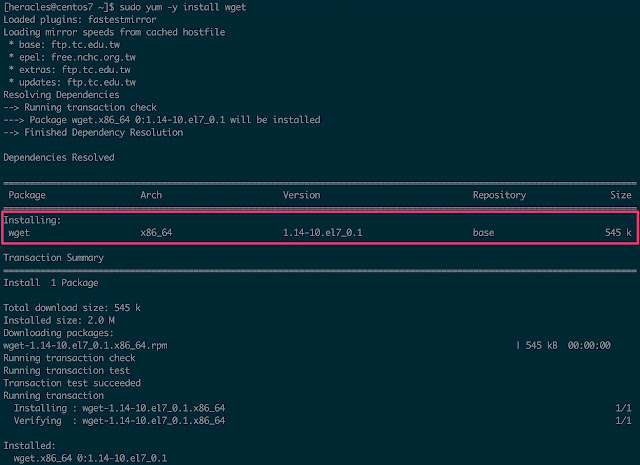Select 'Total download size: 545 k' line

click(x=72, y=308)
